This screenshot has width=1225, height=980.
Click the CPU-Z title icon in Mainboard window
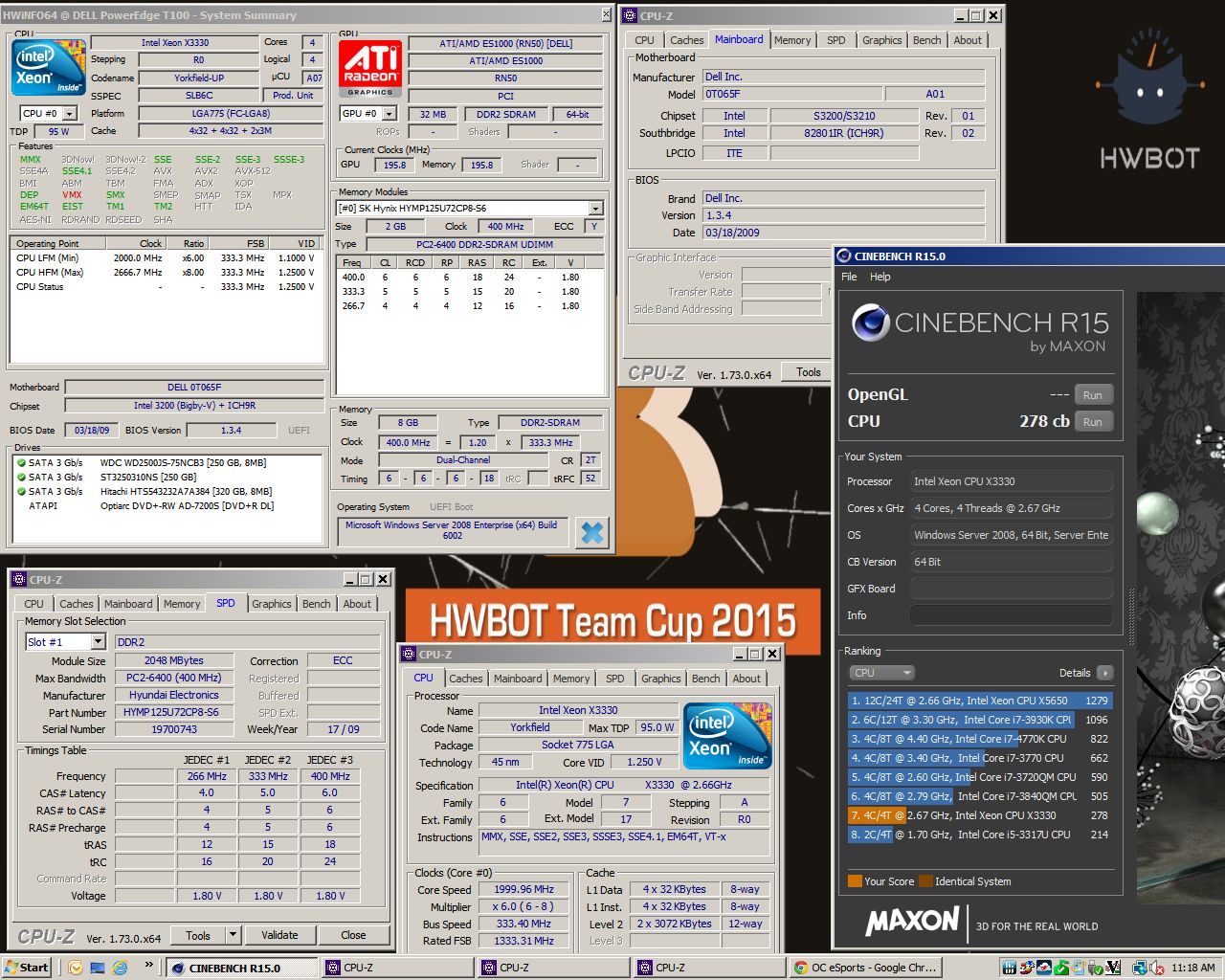click(x=631, y=15)
